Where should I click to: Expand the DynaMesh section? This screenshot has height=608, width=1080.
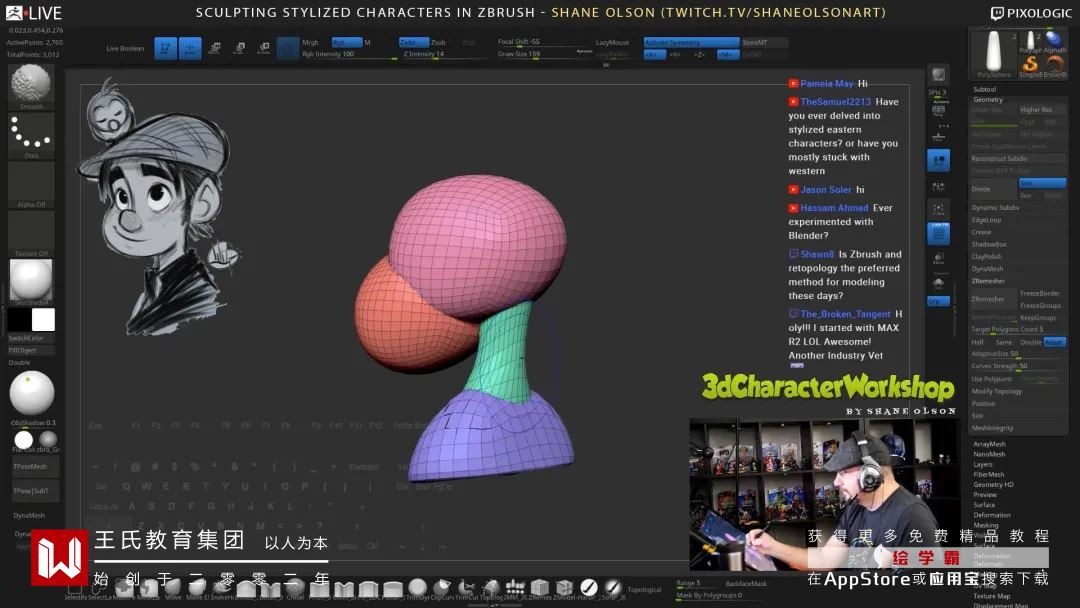pos(987,269)
